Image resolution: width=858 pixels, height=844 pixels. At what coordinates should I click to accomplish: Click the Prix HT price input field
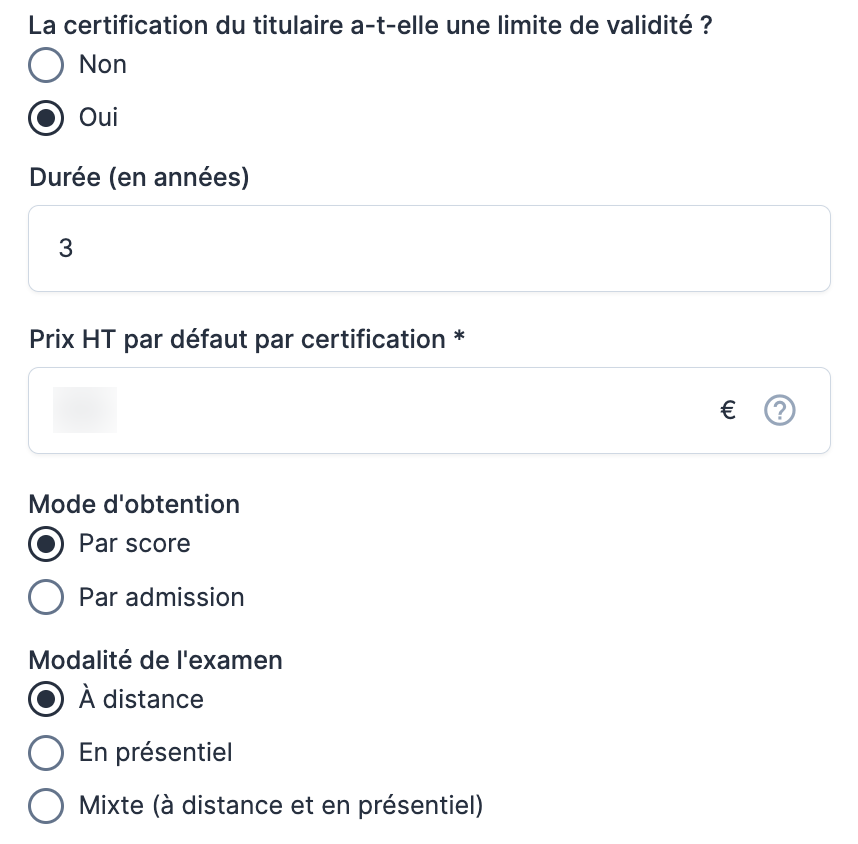click(380, 410)
